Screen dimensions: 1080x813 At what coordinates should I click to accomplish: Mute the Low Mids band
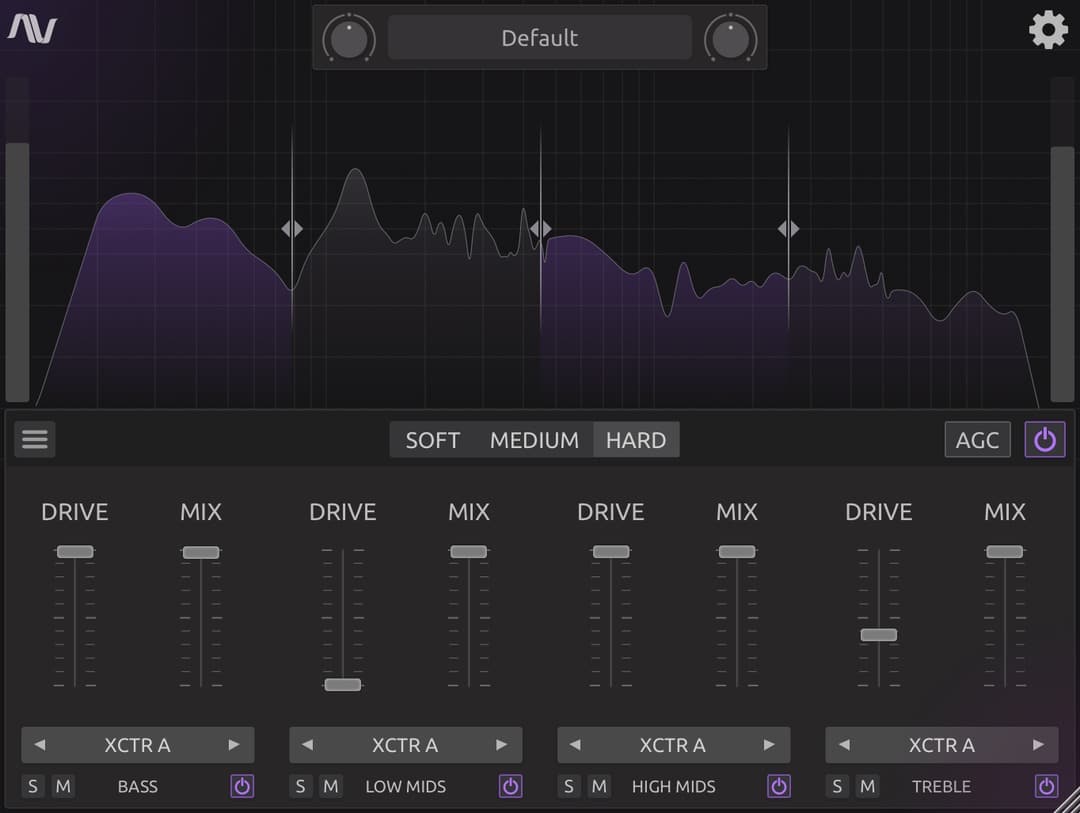331,786
